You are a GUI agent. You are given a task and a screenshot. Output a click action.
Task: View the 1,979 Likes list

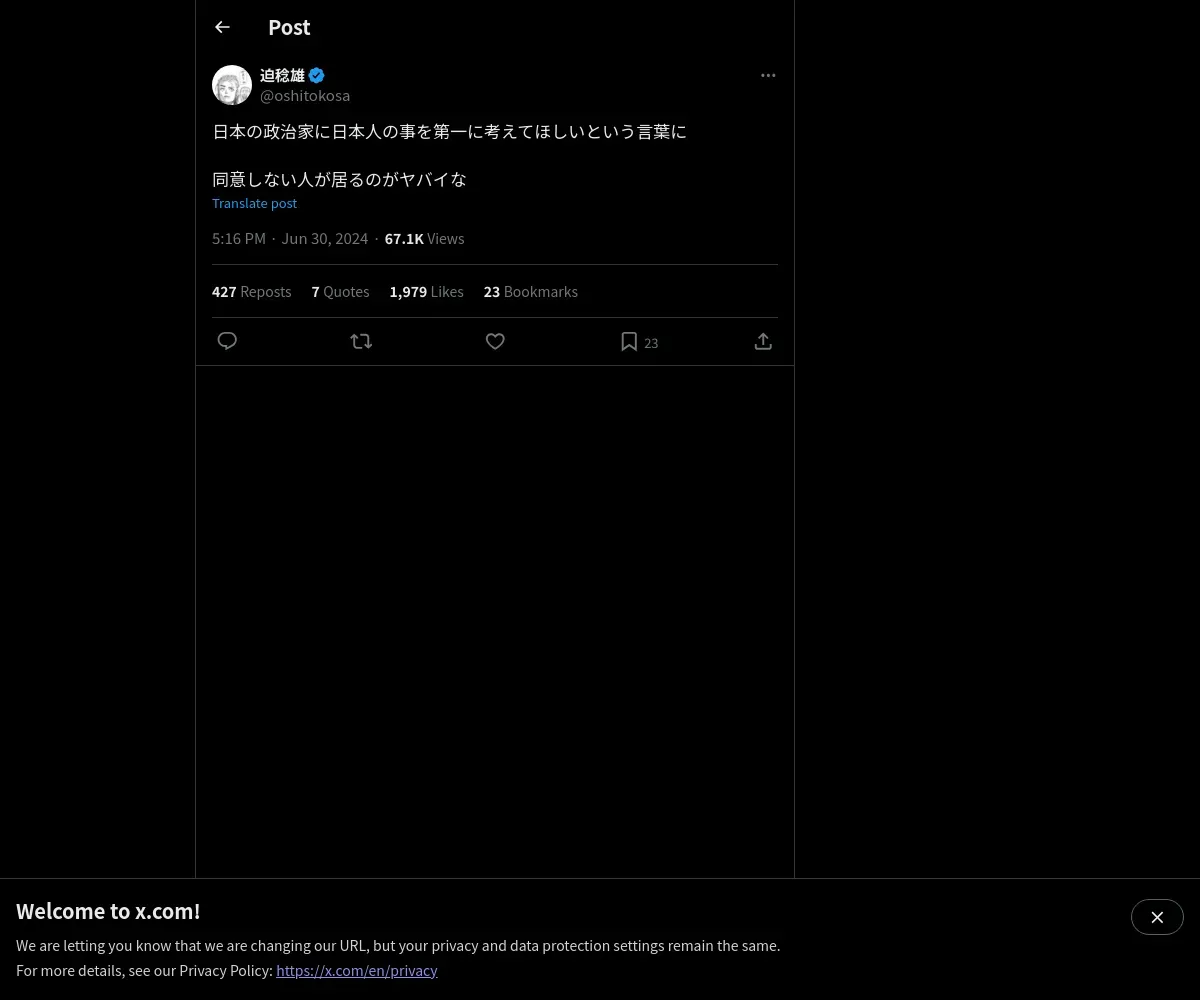426,291
